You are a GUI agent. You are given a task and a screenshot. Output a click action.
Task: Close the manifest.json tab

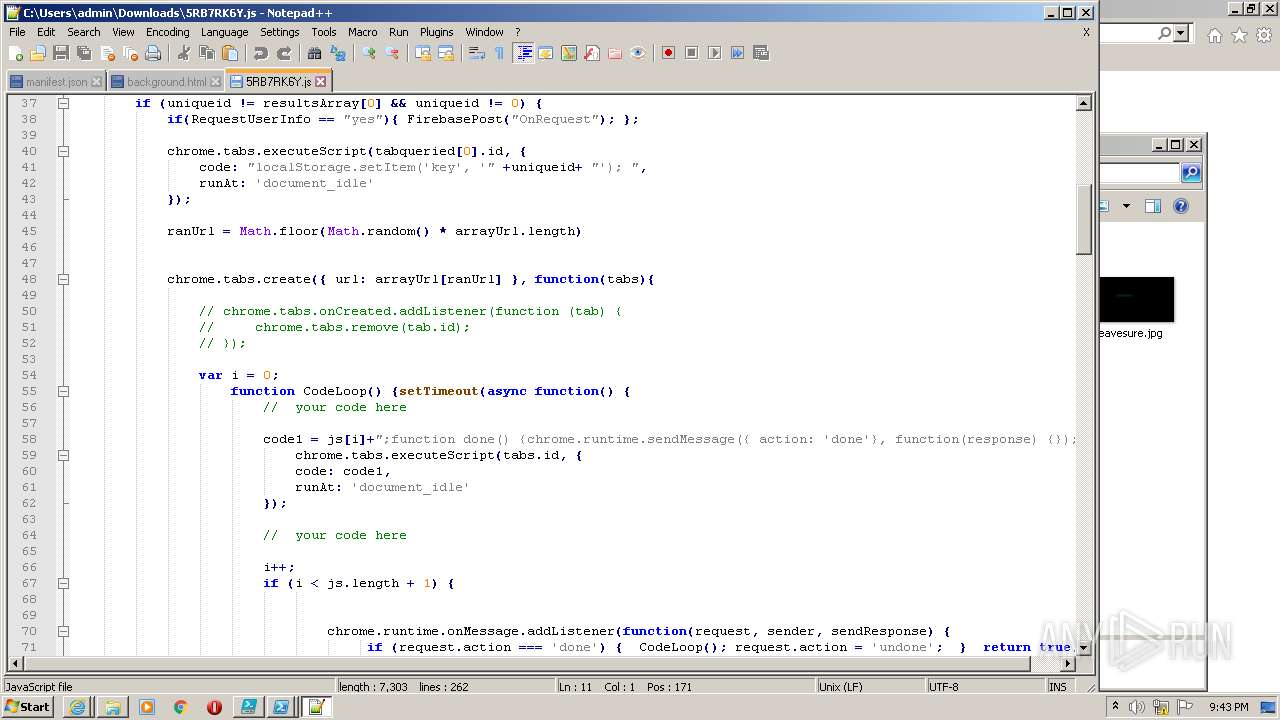click(x=96, y=82)
